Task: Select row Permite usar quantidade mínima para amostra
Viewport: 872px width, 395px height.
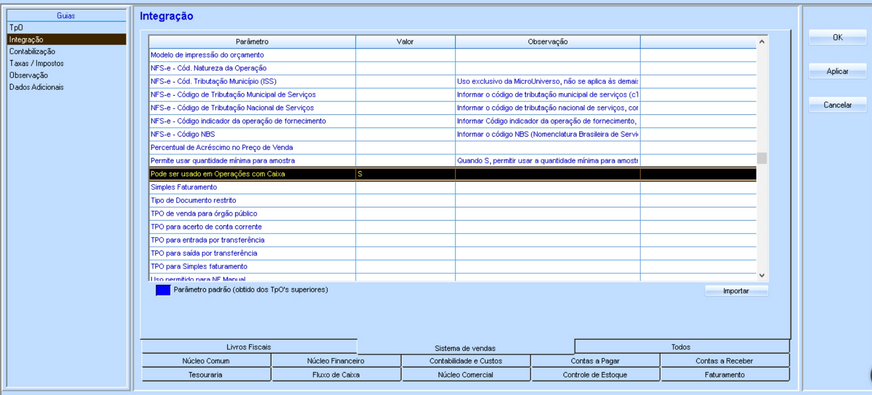Action: tap(453, 161)
